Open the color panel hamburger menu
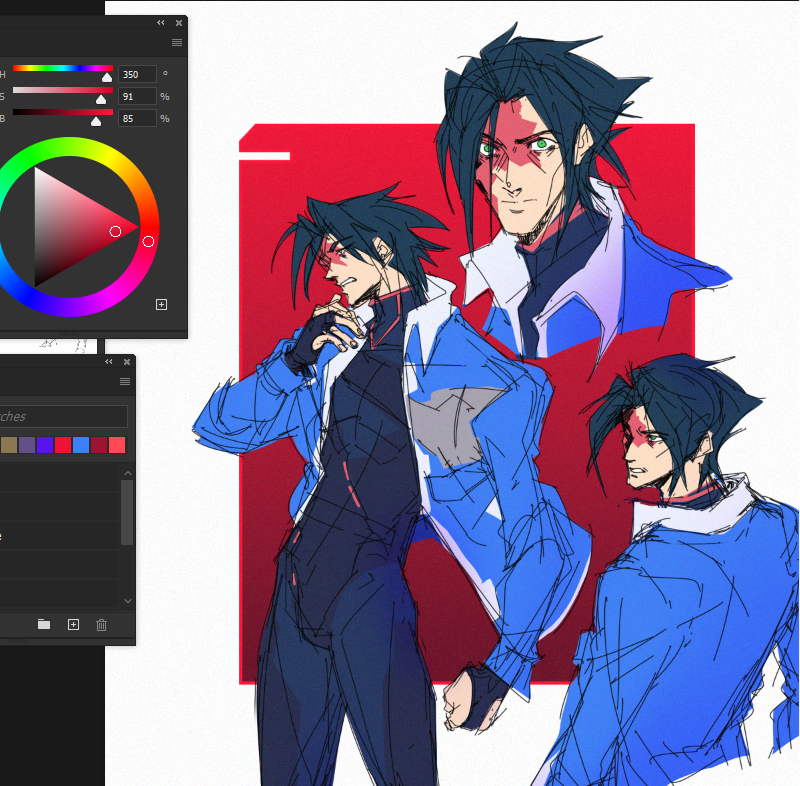This screenshot has height=786, width=800. tap(177, 42)
